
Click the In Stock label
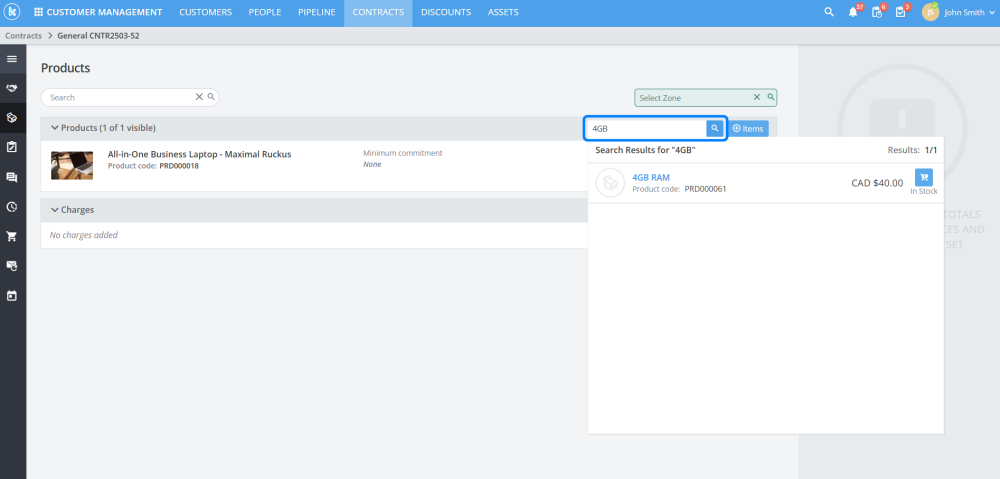pyautogui.click(x=923, y=191)
